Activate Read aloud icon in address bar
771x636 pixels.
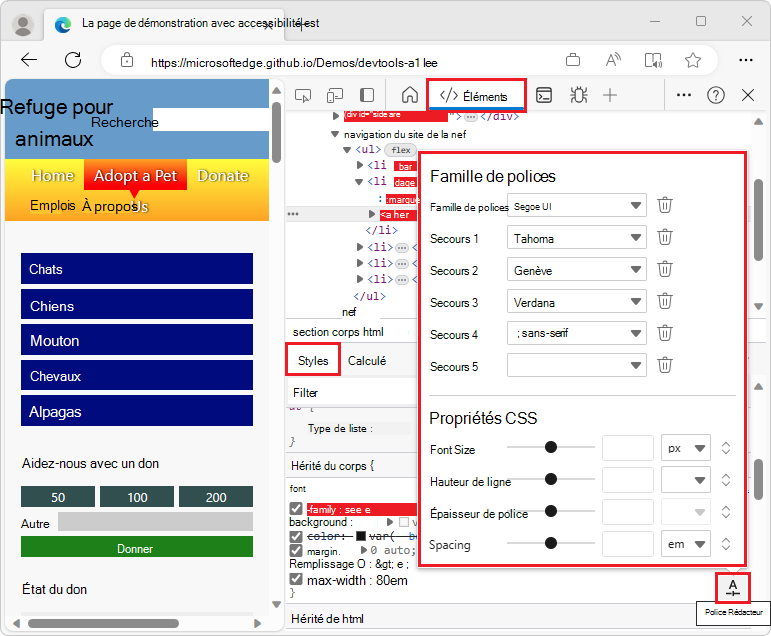click(x=613, y=60)
